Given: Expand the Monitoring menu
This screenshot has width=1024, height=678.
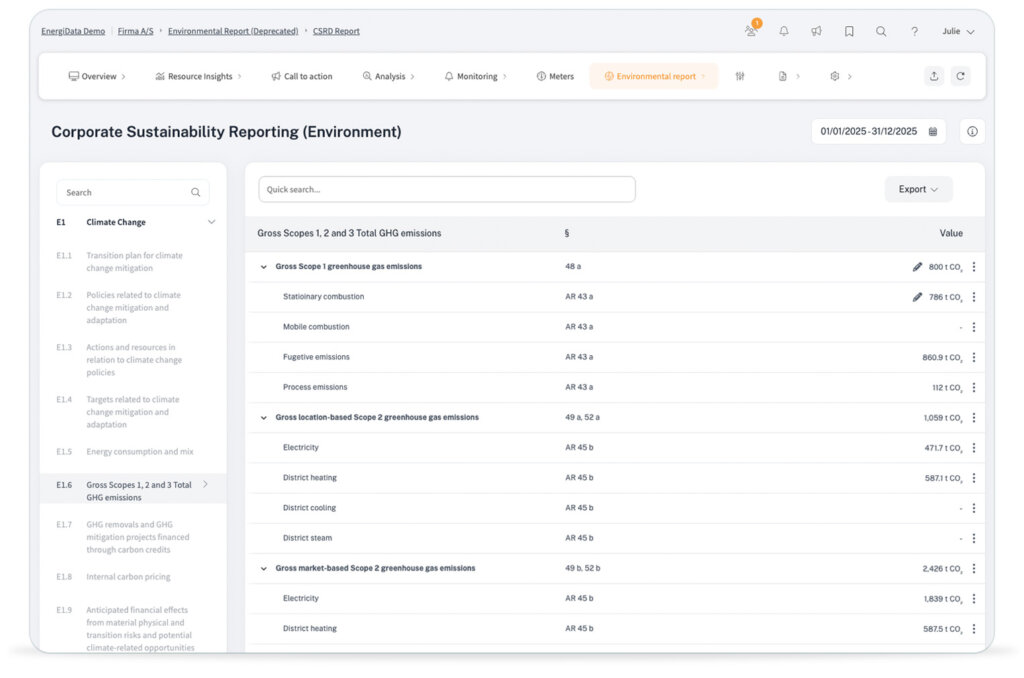Looking at the screenshot, I should click(x=475, y=76).
